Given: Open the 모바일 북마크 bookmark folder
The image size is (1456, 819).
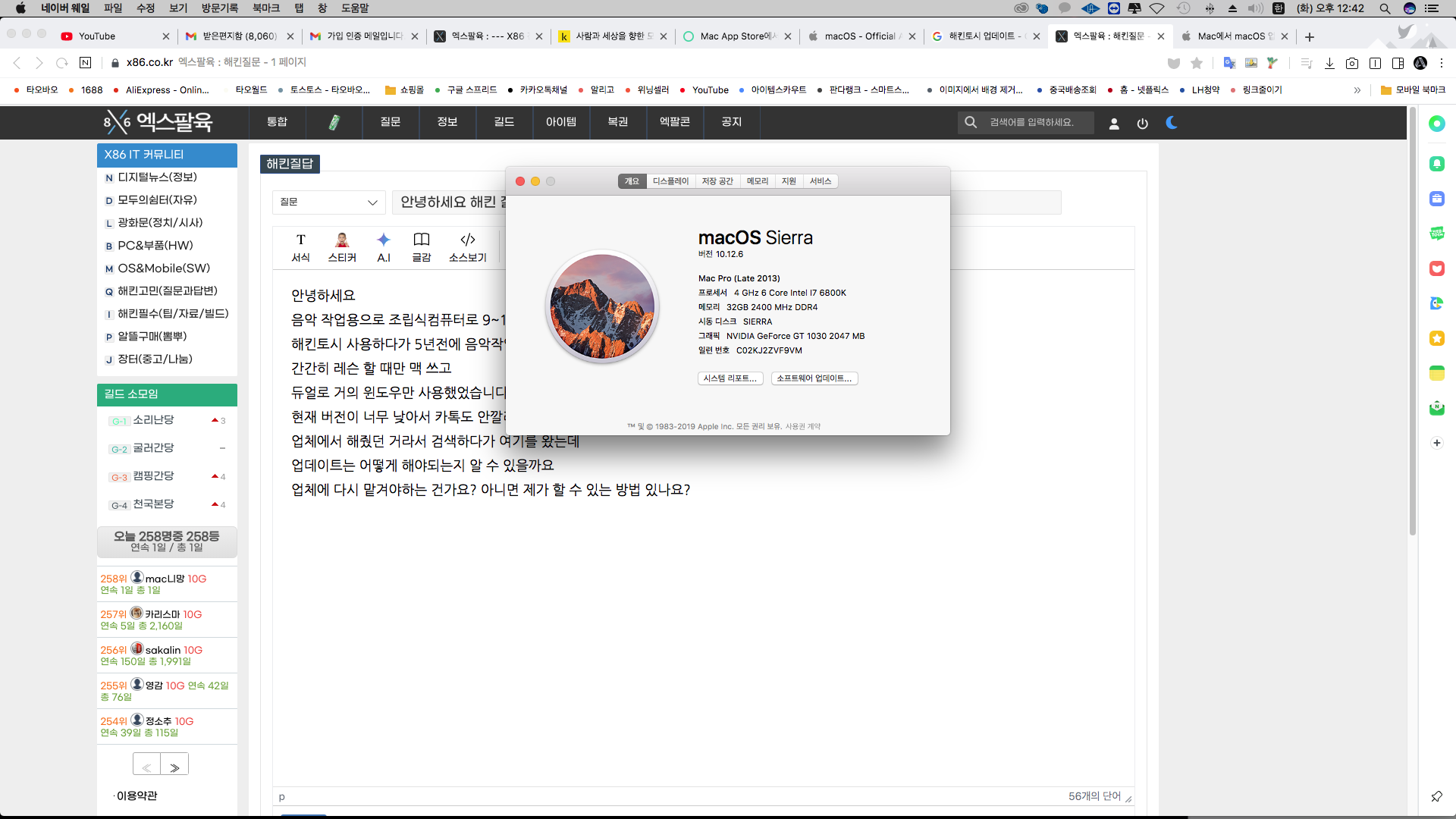Looking at the screenshot, I should pyautogui.click(x=1413, y=89).
